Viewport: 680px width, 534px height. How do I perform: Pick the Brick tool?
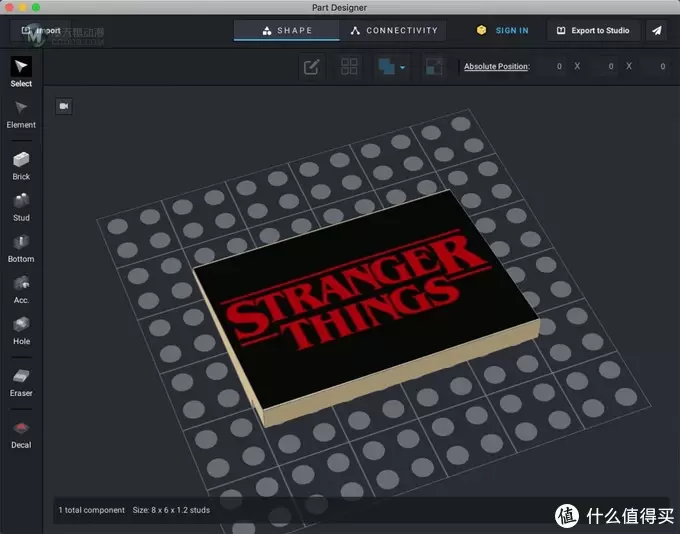point(21,166)
